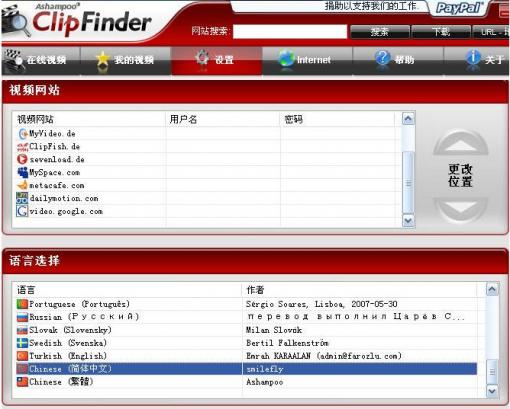Open the 在线视频 online videos tab

(41, 61)
